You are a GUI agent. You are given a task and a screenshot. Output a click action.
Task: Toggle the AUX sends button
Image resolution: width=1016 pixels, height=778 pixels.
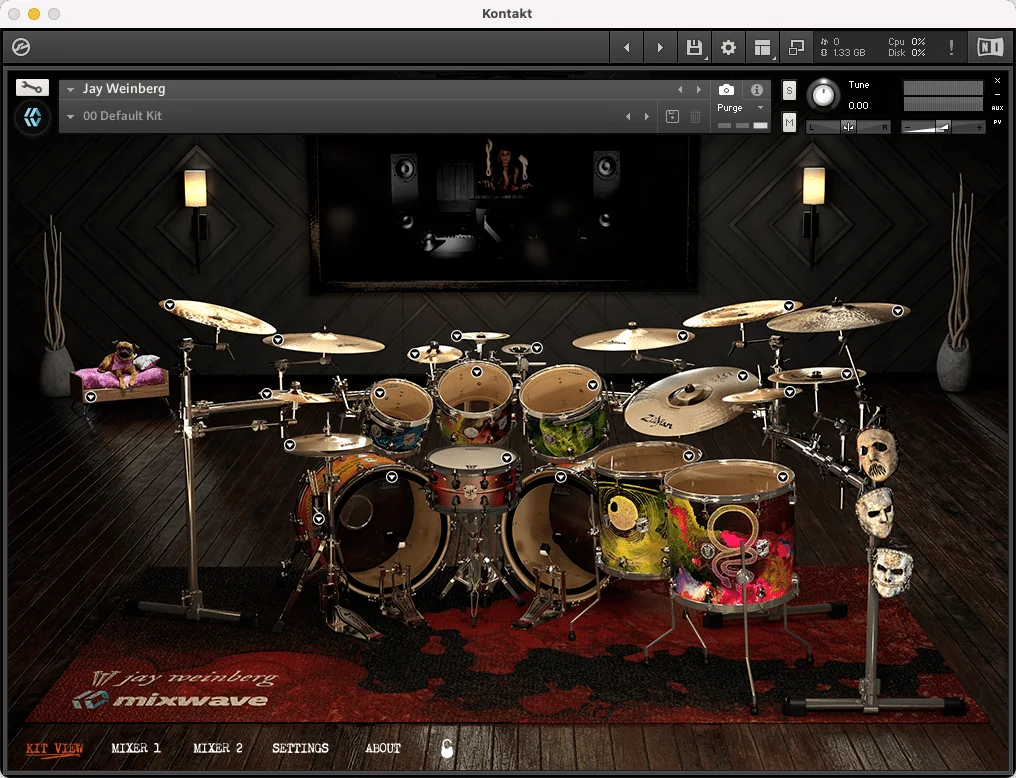(997, 108)
